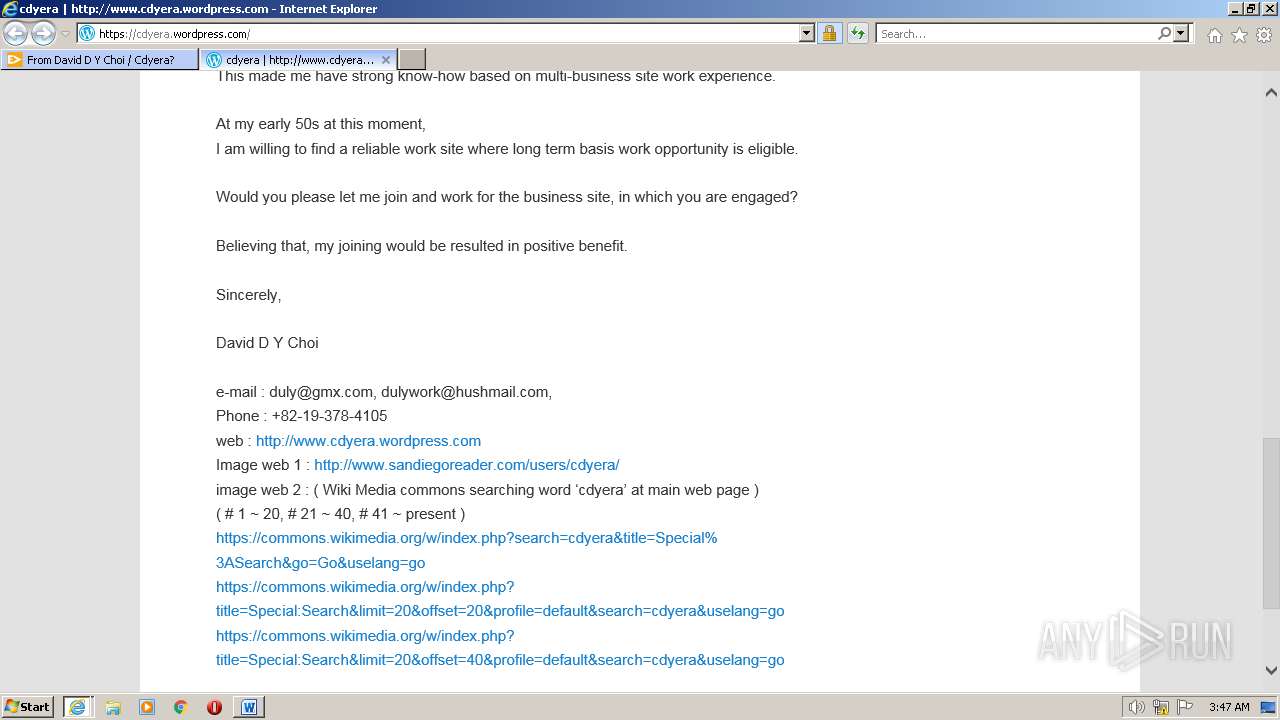Close the cdyera tab
The height and width of the screenshot is (720, 1280).
pyautogui.click(x=386, y=60)
